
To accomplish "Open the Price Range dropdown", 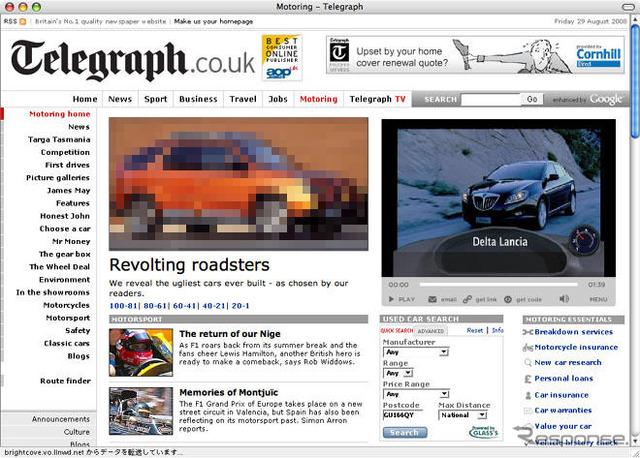I will (416, 394).
